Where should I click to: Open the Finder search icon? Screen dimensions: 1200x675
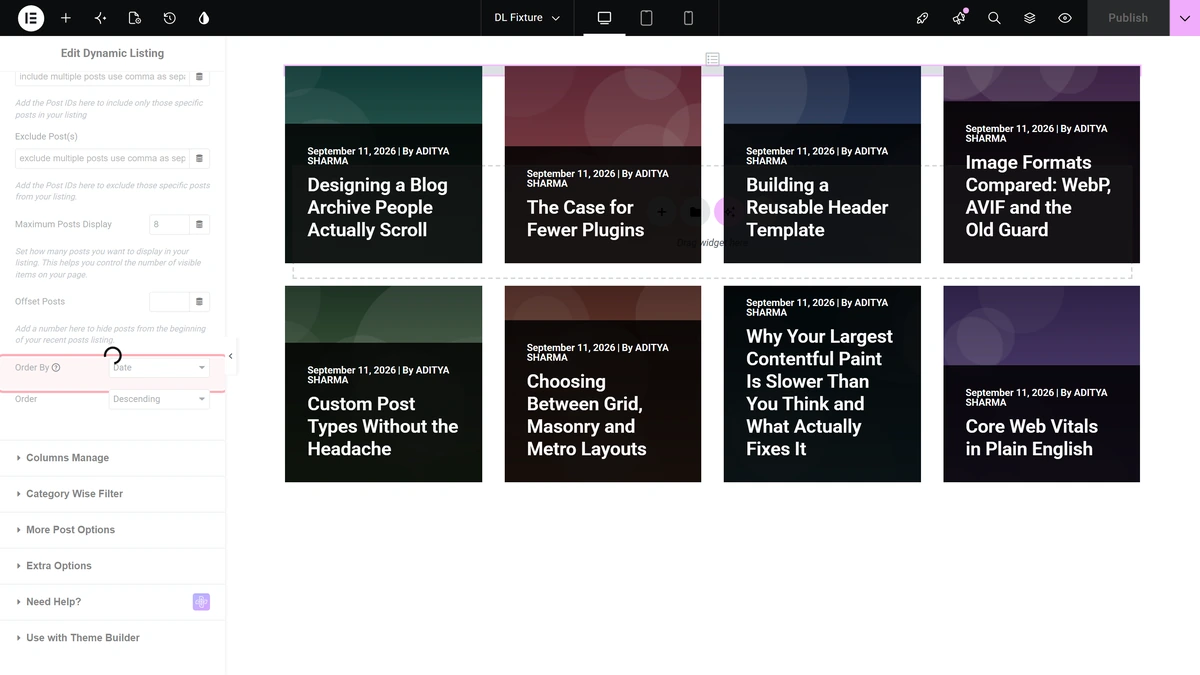994,18
